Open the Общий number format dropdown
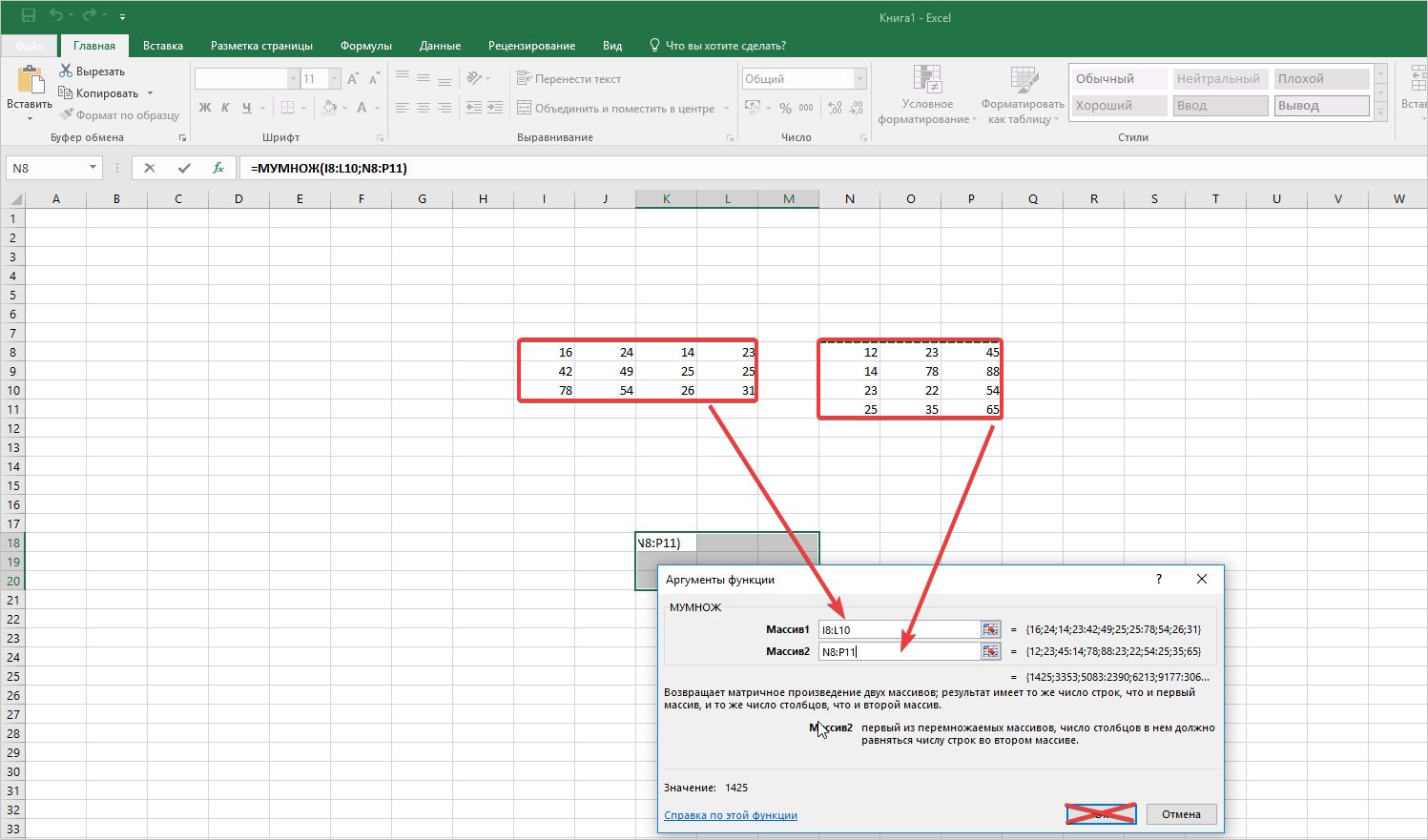Image resolution: width=1428 pixels, height=840 pixels. [x=859, y=79]
